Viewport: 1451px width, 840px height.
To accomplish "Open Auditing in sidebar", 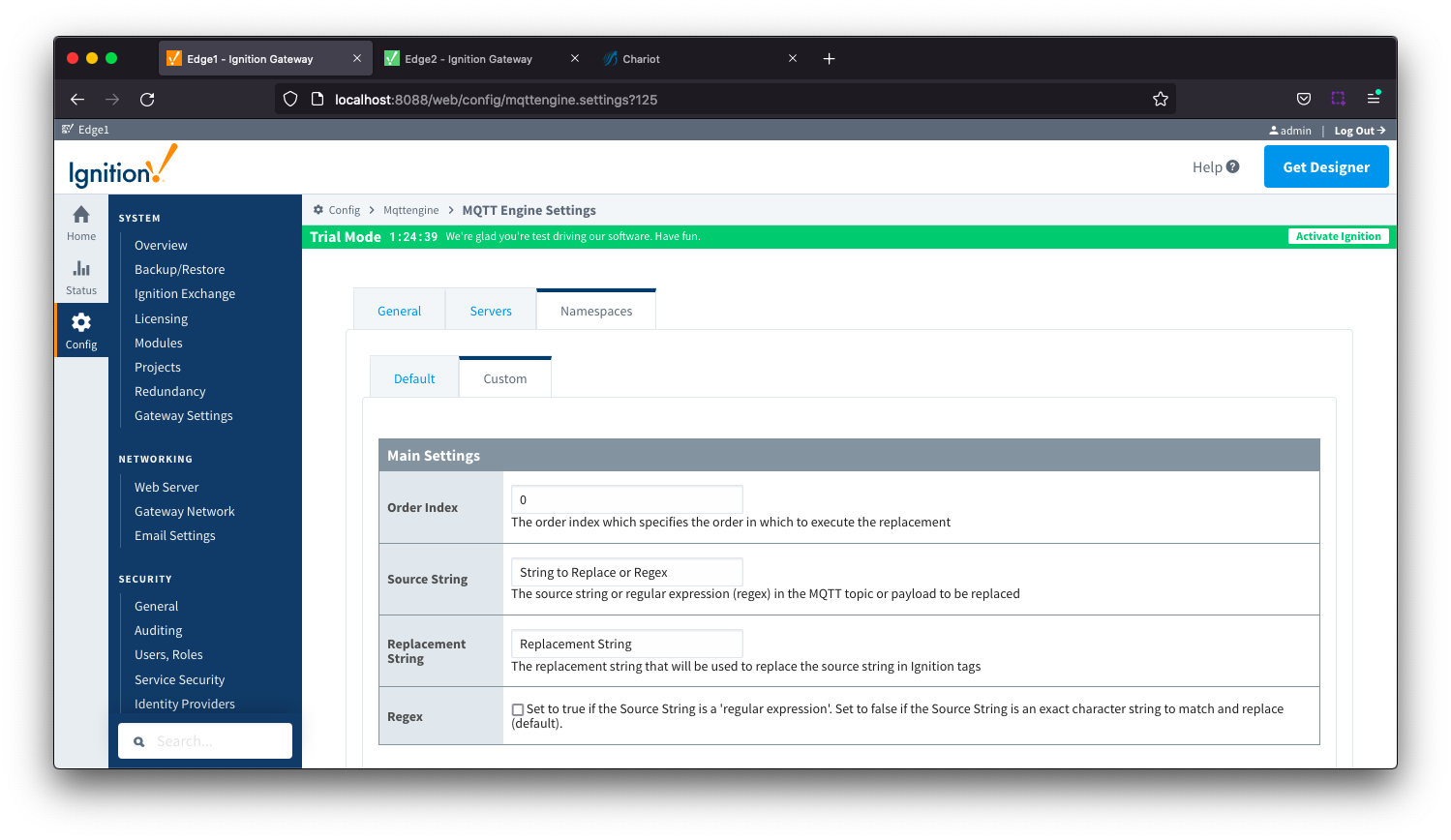I will 159,630.
